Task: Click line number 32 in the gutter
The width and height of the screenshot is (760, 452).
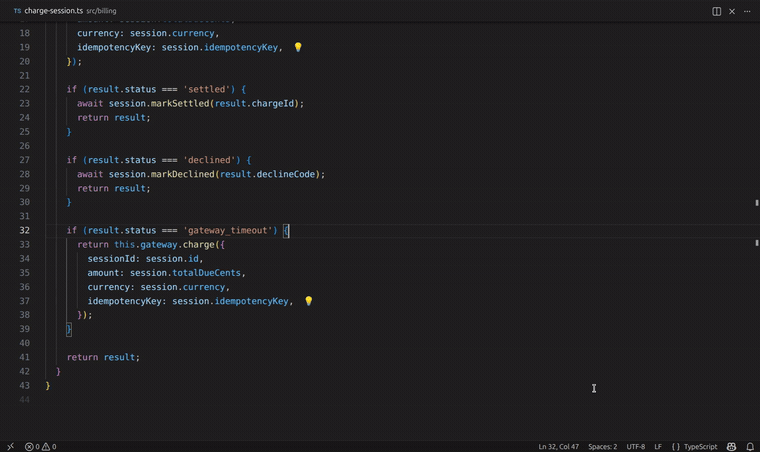Action: click(24, 230)
